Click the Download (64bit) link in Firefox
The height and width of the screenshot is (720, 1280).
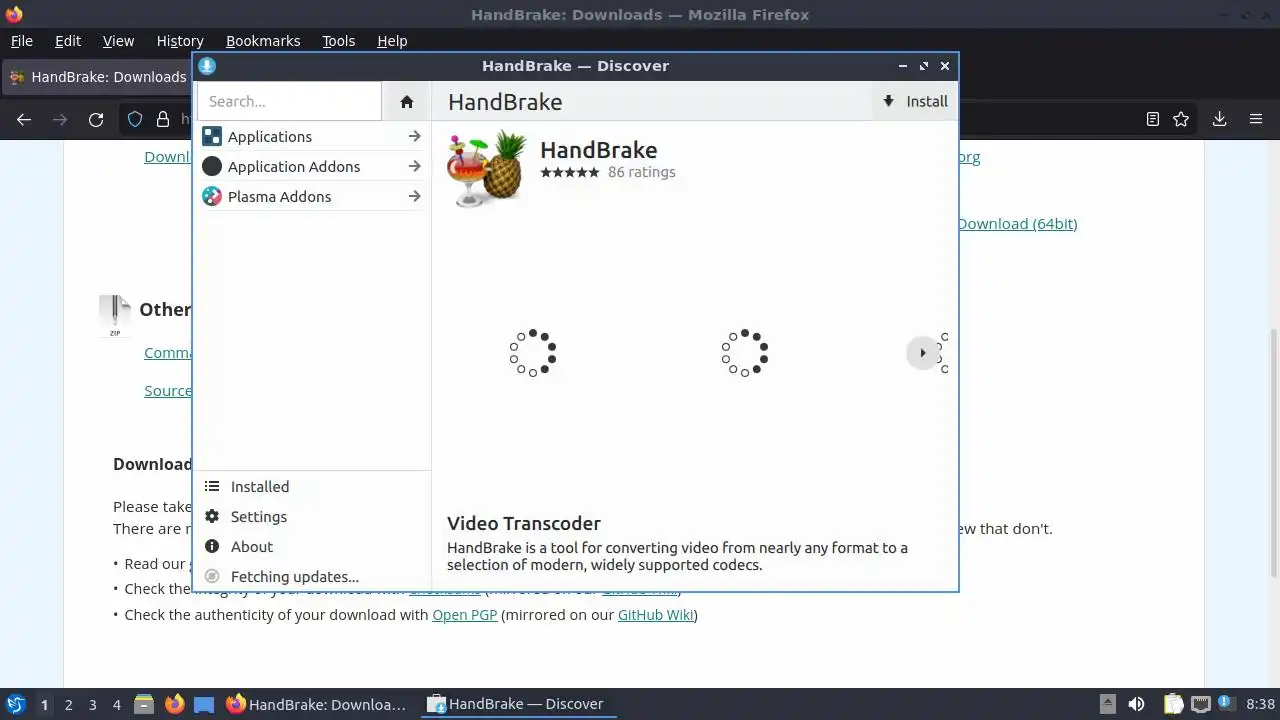pos(1017,224)
